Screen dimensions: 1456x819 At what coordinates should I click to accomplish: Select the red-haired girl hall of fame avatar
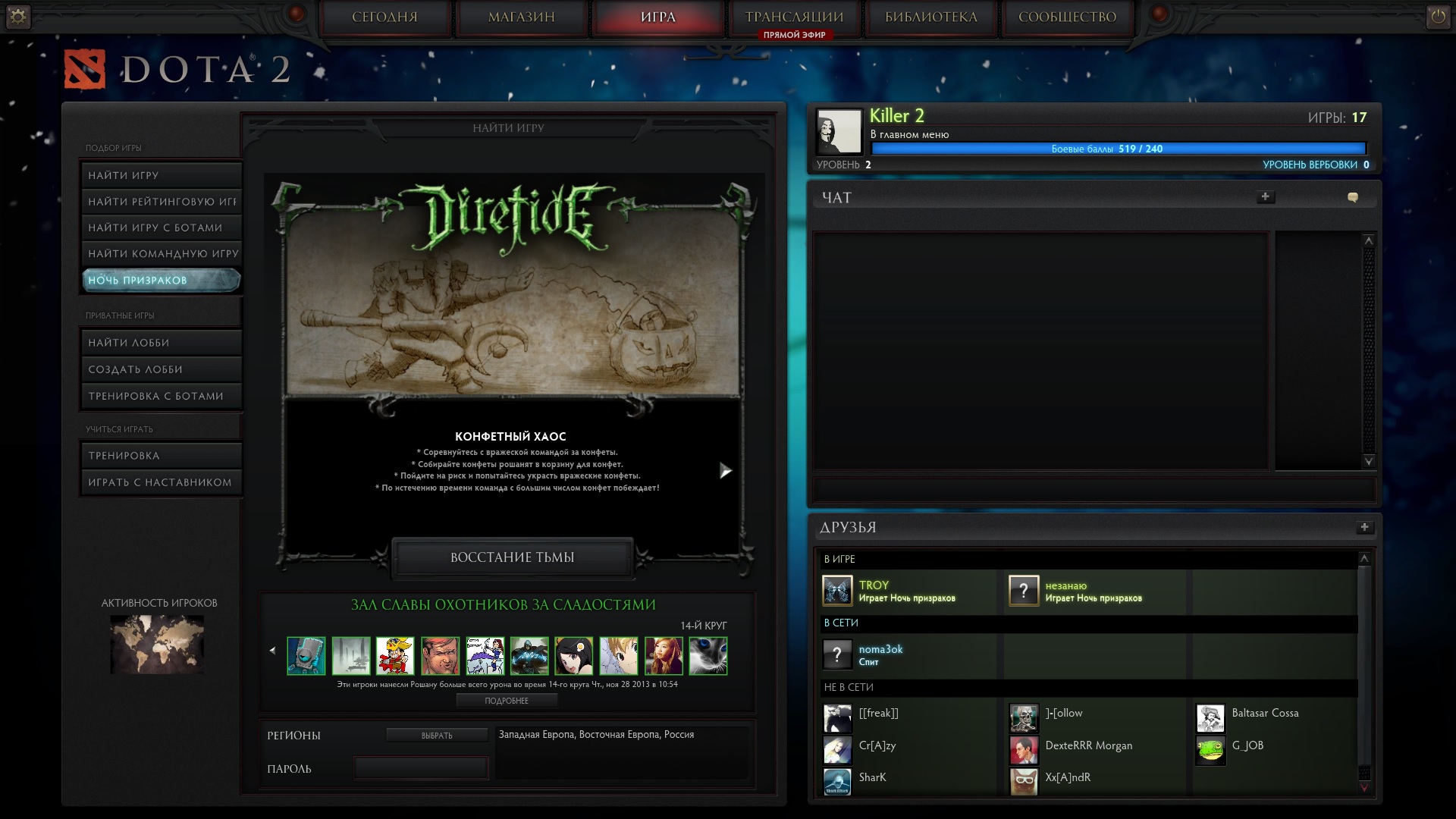pos(664,656)
